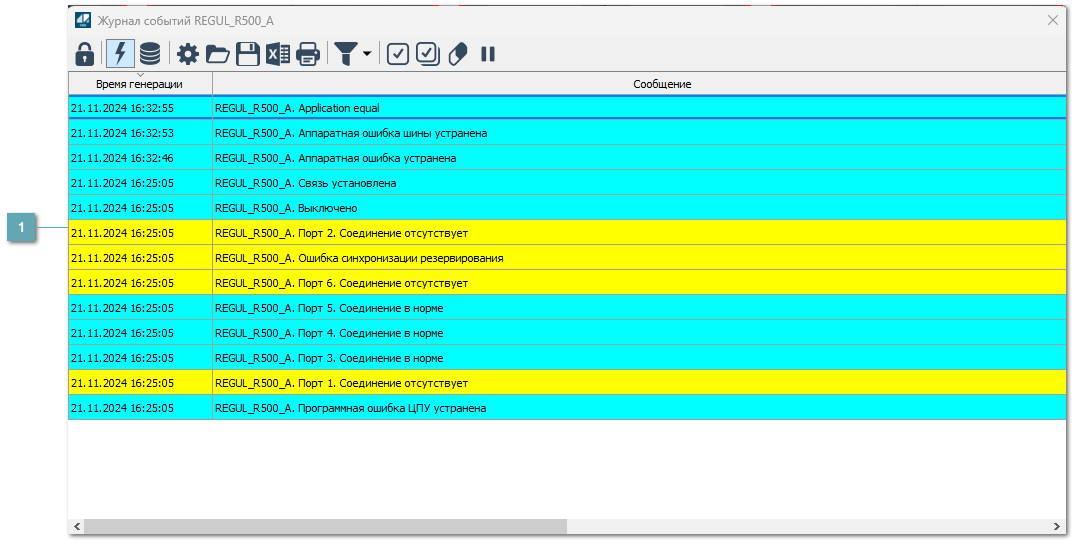Acknowledge all events with the stacked checkmark icon
Screen dimensions: 1075x543
click(428, 54)
